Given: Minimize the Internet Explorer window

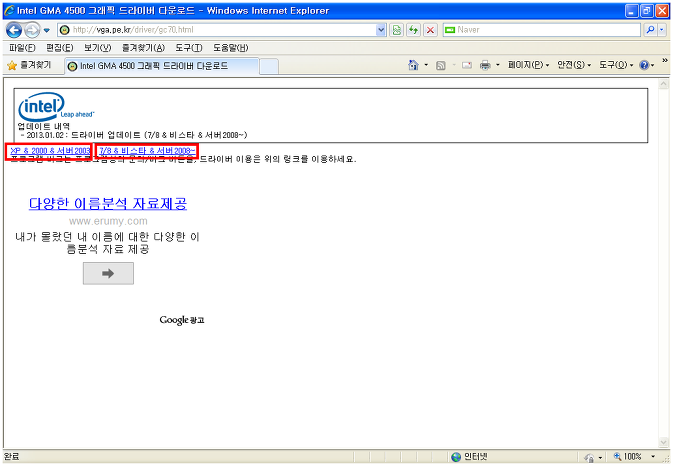Looking at the screenshot, I should tap(632, 11).
